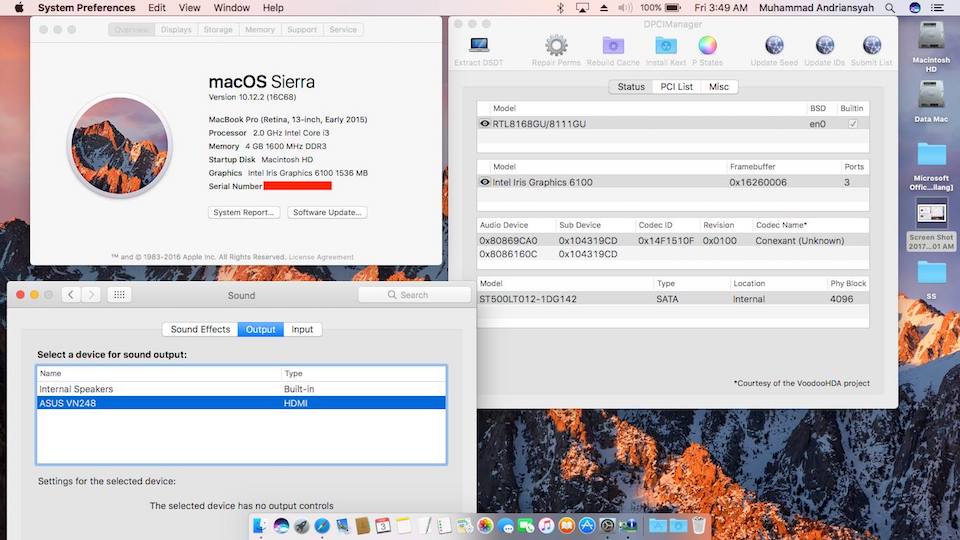Open Trash in the Dock
960x540 pixels.
pos(699,525)
